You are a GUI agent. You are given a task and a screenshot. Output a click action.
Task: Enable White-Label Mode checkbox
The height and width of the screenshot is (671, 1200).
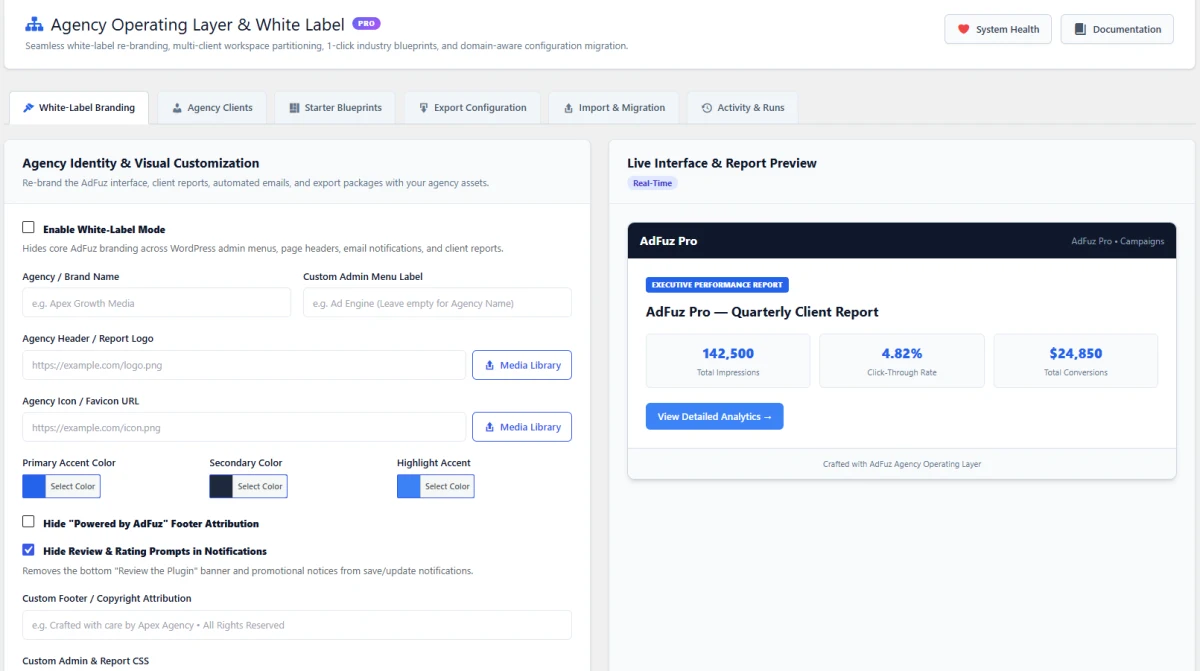tap(28, 228)
